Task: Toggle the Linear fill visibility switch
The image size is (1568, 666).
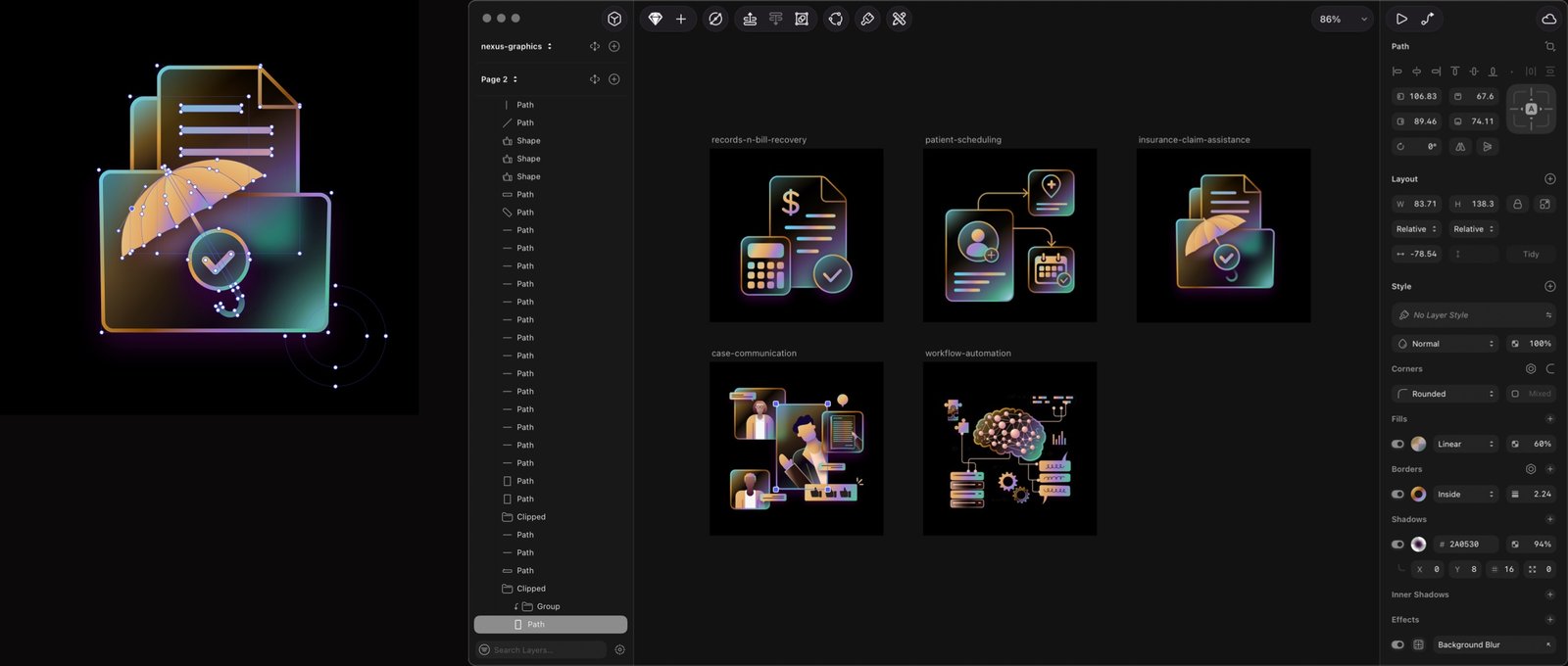Action: tap(1397, 444)
